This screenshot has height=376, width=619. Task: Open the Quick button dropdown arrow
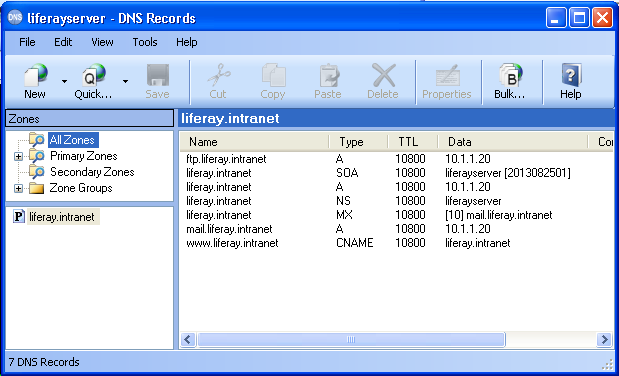(125, 82)
